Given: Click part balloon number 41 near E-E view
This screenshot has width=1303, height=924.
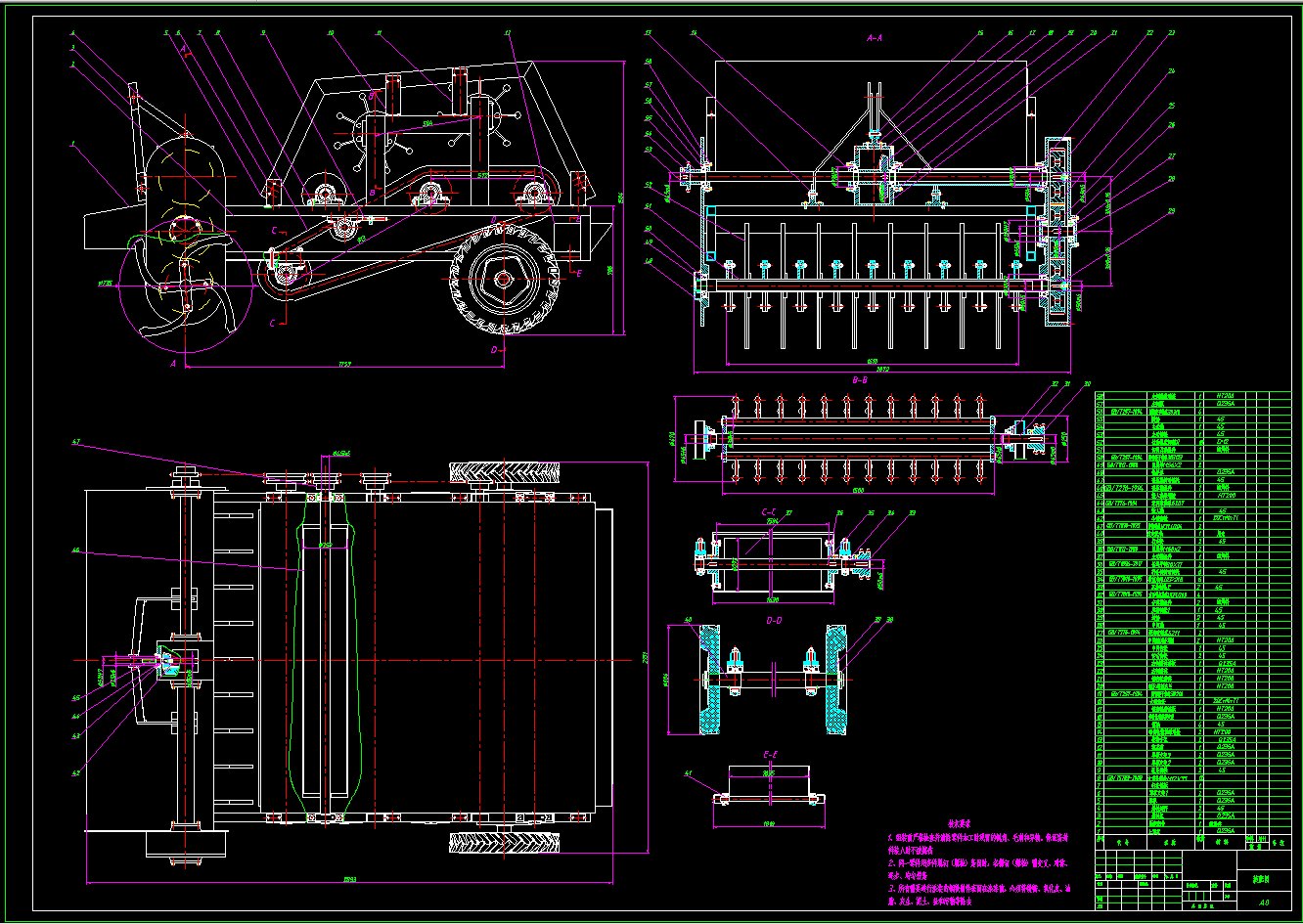Looking at the screenshot, I should point(687,773).
